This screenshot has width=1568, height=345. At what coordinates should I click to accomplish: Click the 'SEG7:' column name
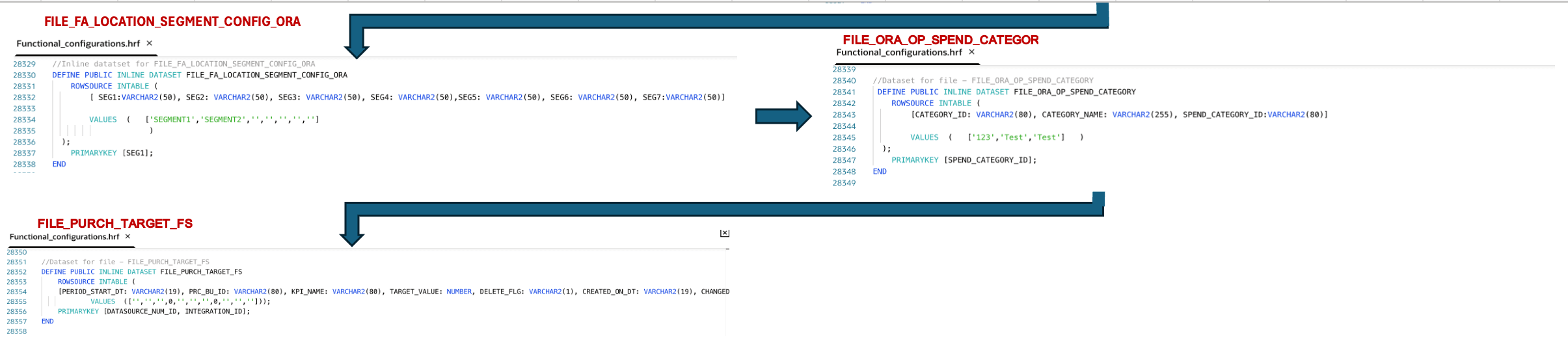[x=654, y=97]
